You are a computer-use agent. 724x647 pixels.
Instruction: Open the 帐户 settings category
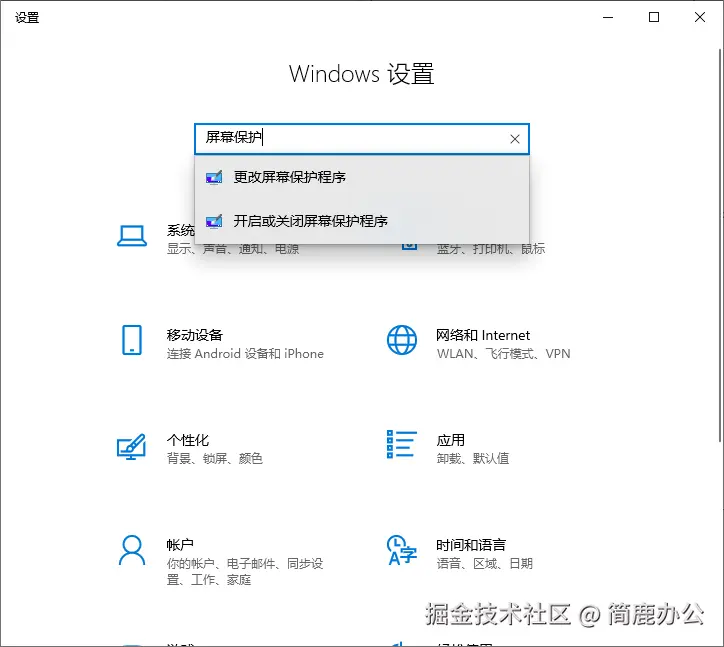pos(221,560)
